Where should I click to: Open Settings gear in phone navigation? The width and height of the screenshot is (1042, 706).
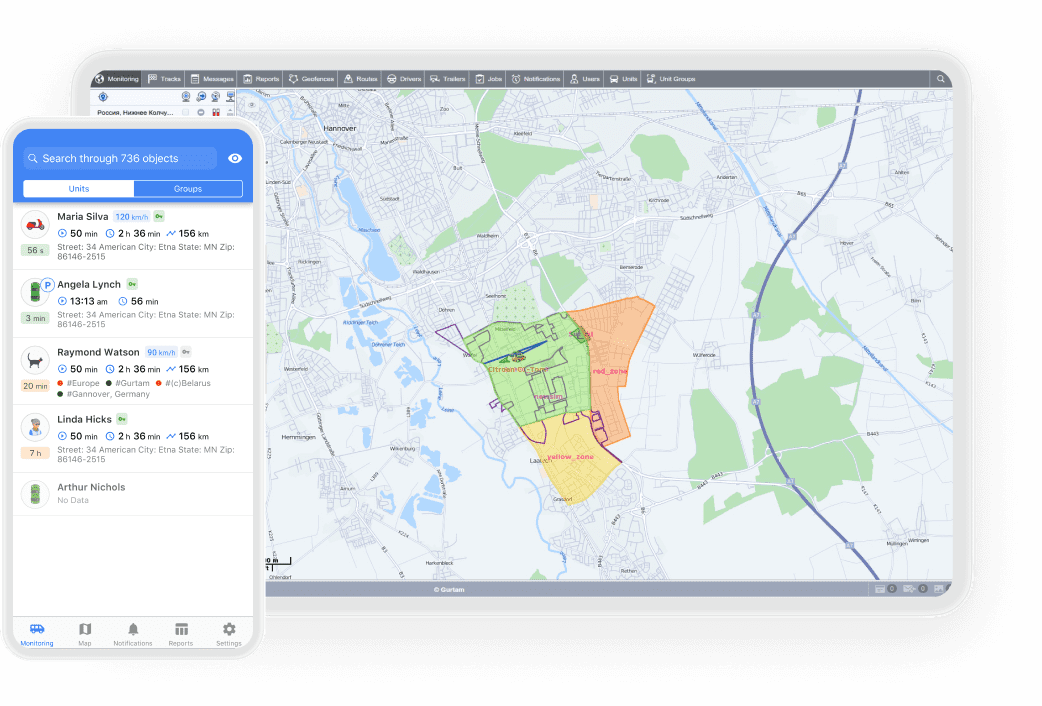coord(229,635)
